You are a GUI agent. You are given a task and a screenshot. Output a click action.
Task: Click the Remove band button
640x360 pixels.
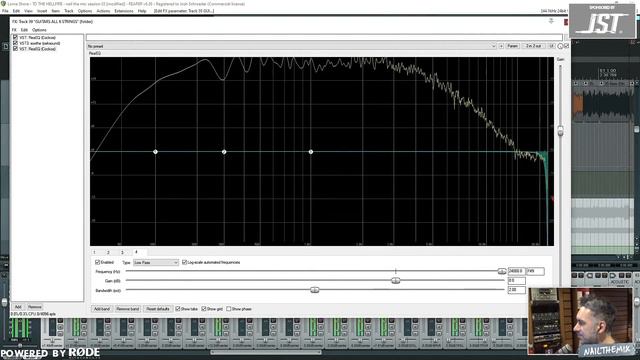128,309
